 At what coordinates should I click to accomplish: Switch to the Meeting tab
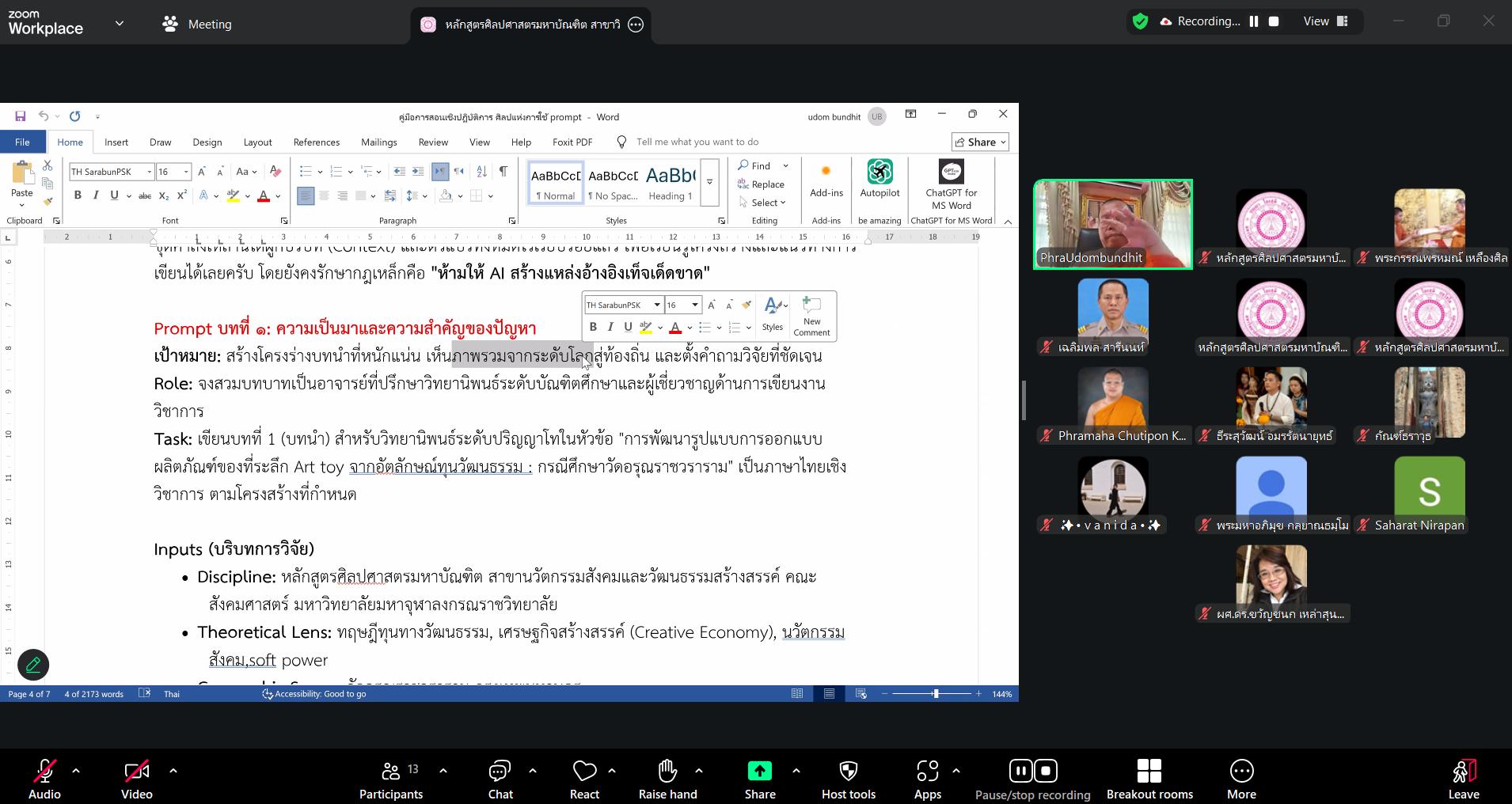click(x=197, y=25)
